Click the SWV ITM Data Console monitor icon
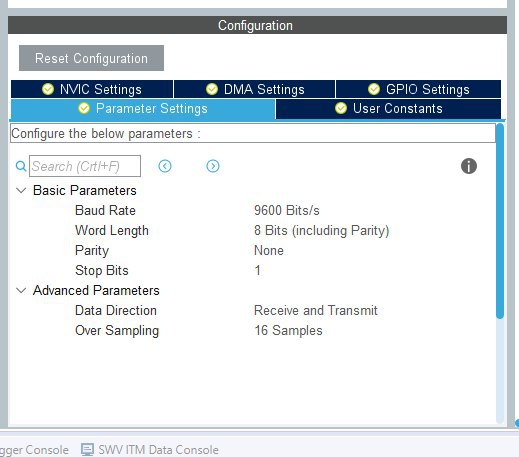The width and height of the screenshot is (519, 457). coord(87,450)
